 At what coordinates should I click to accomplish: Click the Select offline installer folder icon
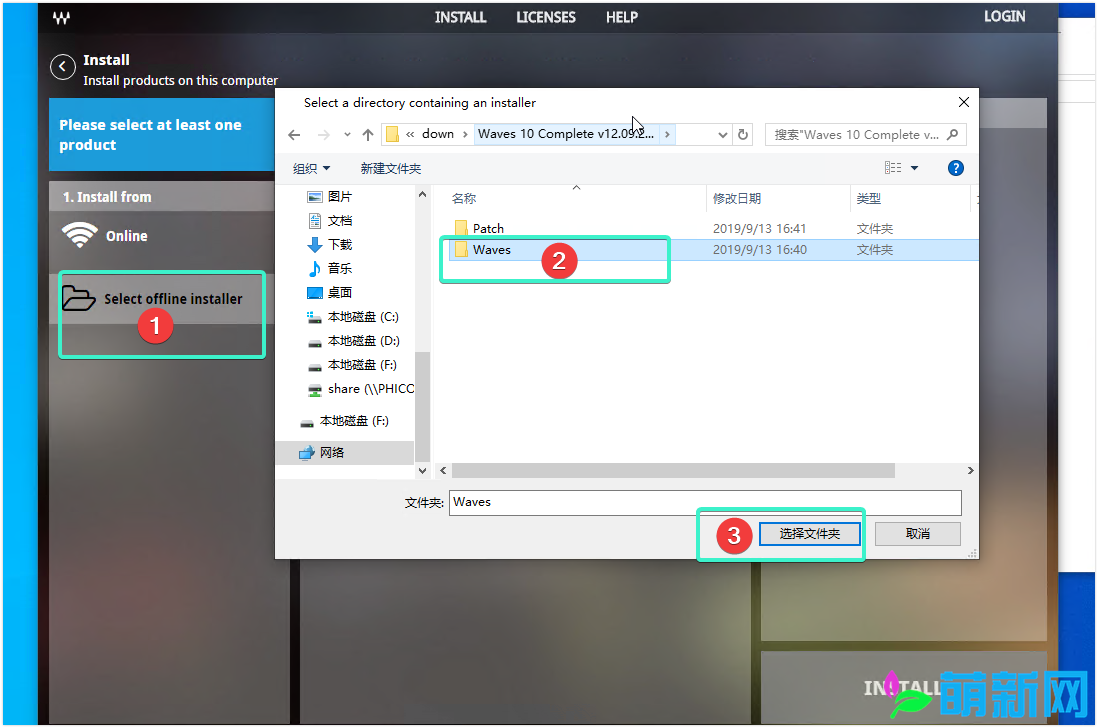pyautogui.click(x=78, y=298)
